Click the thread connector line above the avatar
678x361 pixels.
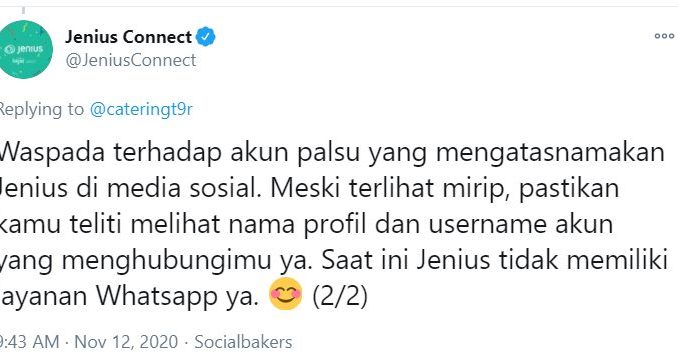click(24, 11)
